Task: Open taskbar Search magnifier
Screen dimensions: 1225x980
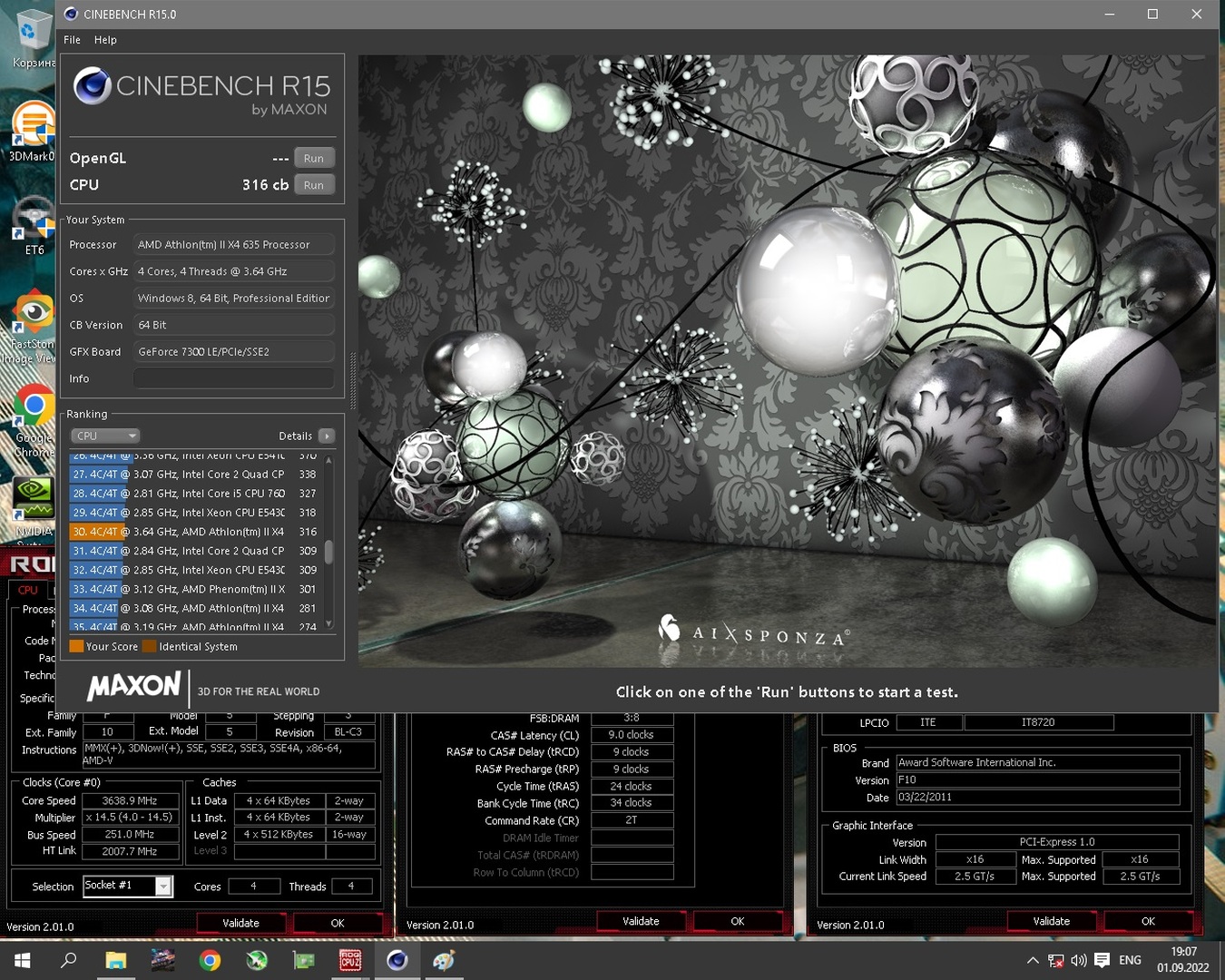Action: pyautogui.click(x=68, y=960)
